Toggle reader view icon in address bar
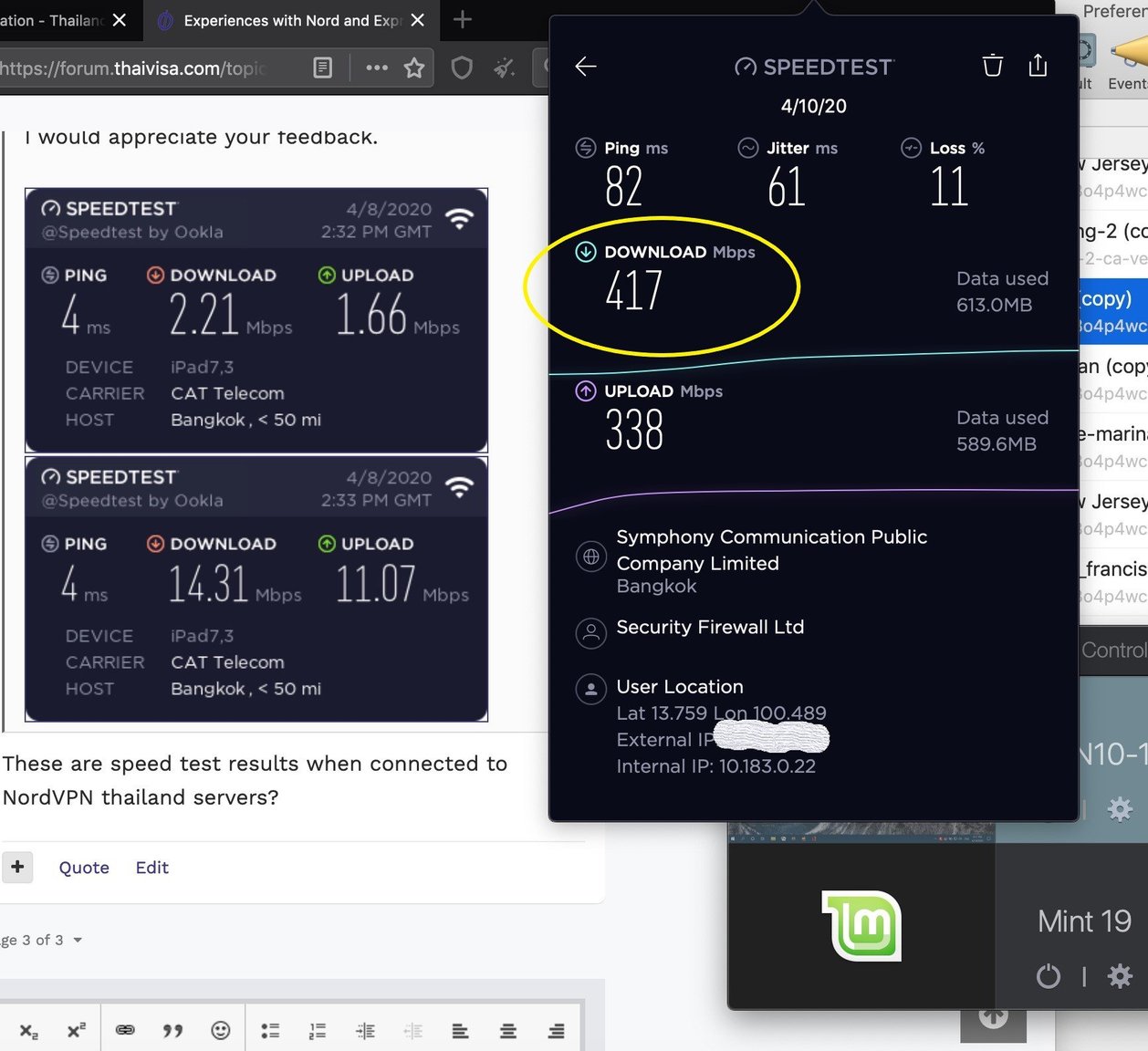 (x=322, y=68)
